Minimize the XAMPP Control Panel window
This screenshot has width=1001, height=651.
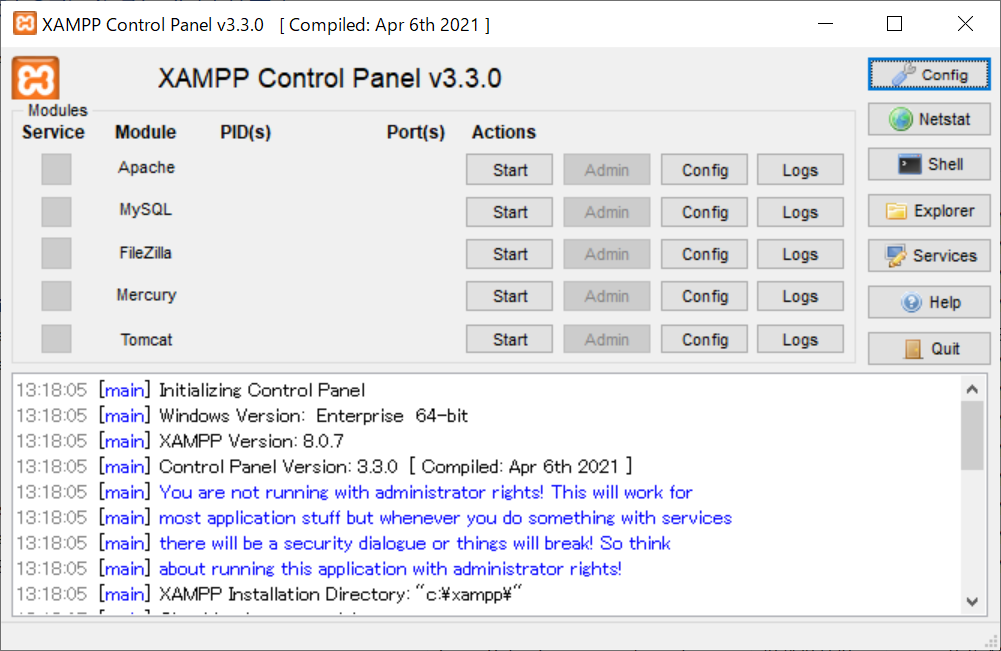825,24
